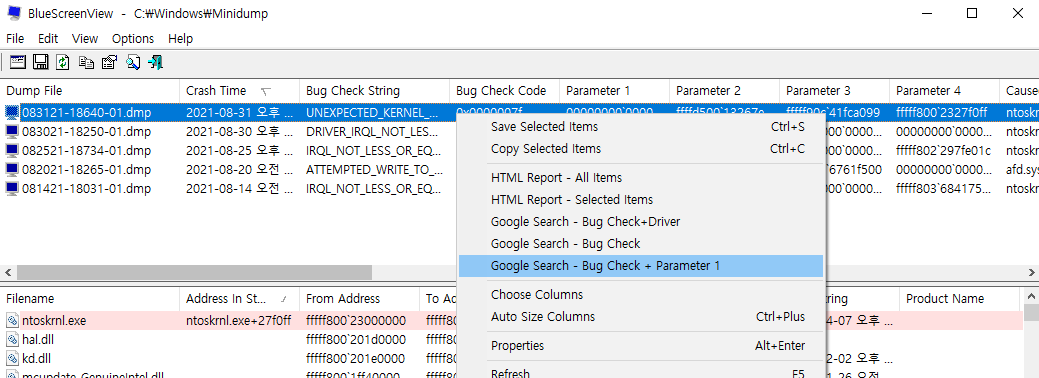Select row 082021-18265-01.dmp
The height and width of the screenshot is (378, 1039).
[86, 170]
